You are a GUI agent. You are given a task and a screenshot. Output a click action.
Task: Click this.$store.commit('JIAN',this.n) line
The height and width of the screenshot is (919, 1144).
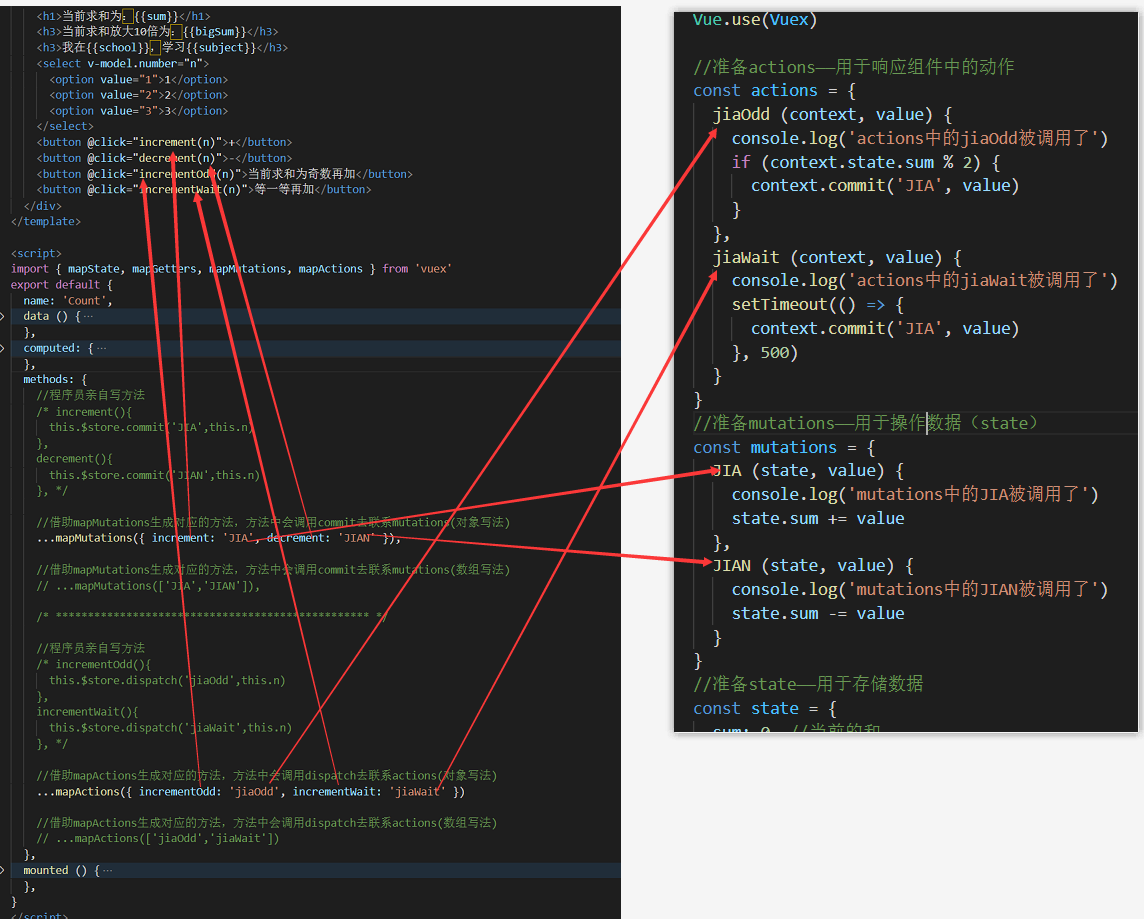click(155, 475)
